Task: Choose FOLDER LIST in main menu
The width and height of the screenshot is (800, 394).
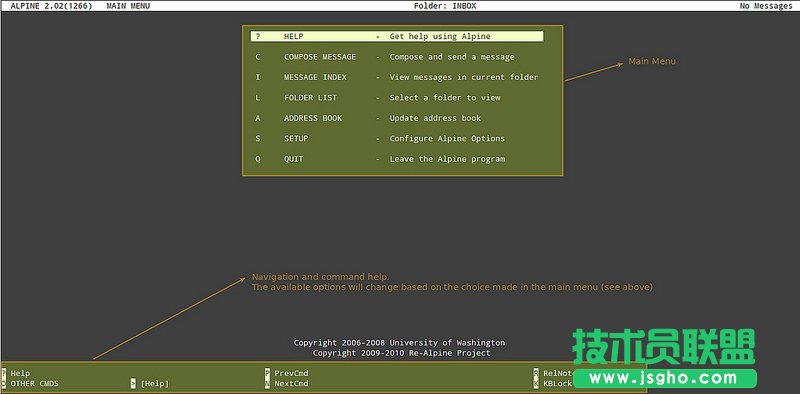Action: (x=310, y=97)
